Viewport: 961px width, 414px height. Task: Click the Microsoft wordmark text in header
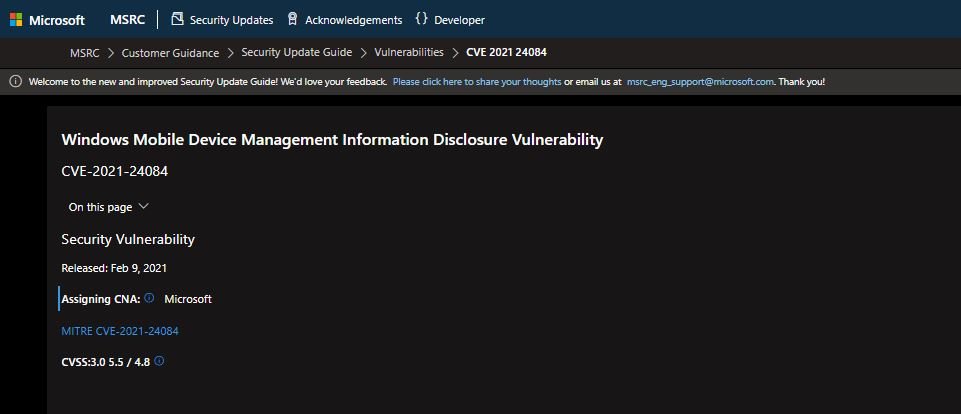pyautogui.click(x=57, y=20)
